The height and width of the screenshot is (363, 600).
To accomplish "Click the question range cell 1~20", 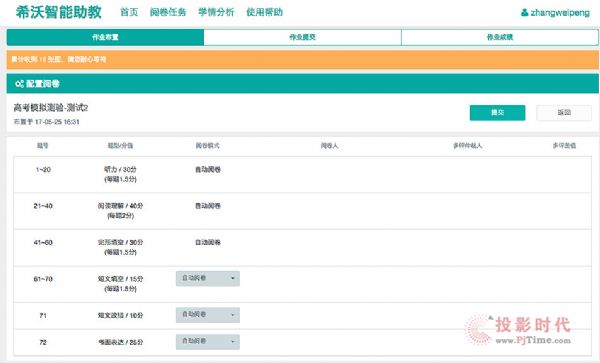I will pos(43,169).
